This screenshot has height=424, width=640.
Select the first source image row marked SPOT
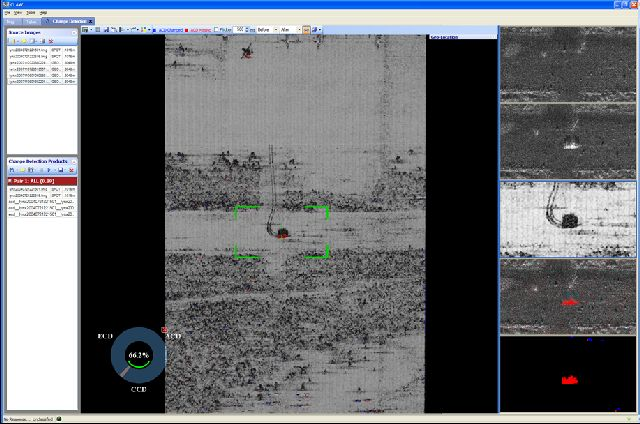click(x=42, y=50)
